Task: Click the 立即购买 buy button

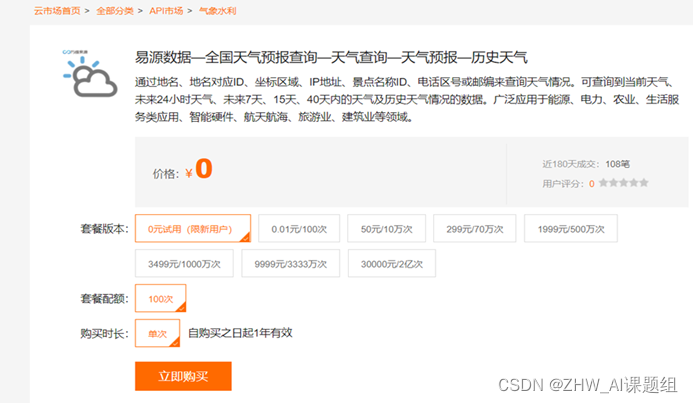Action: [x=183, y=376]
